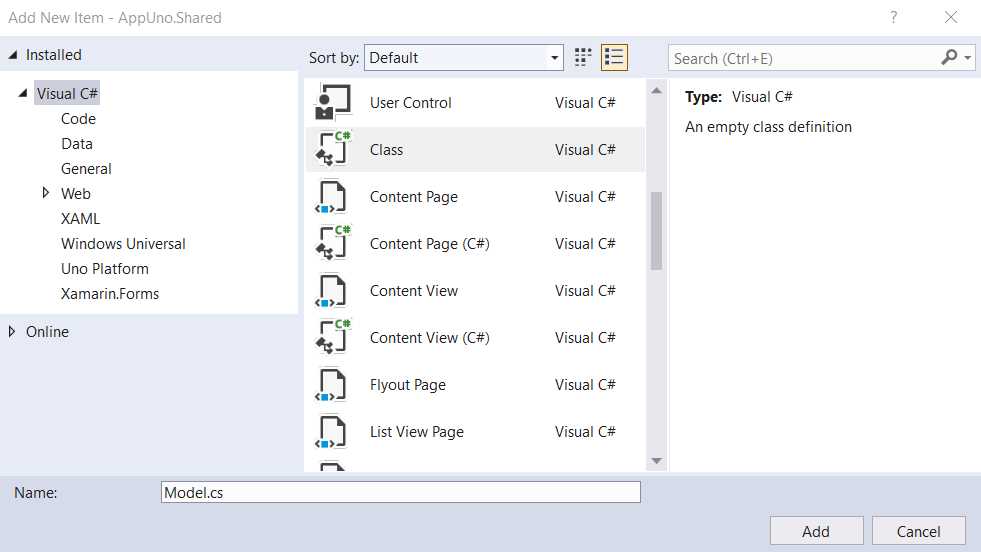Switch to medium icons grid view
This screenshot has width=981, height=552.
(x=582, y=58)
